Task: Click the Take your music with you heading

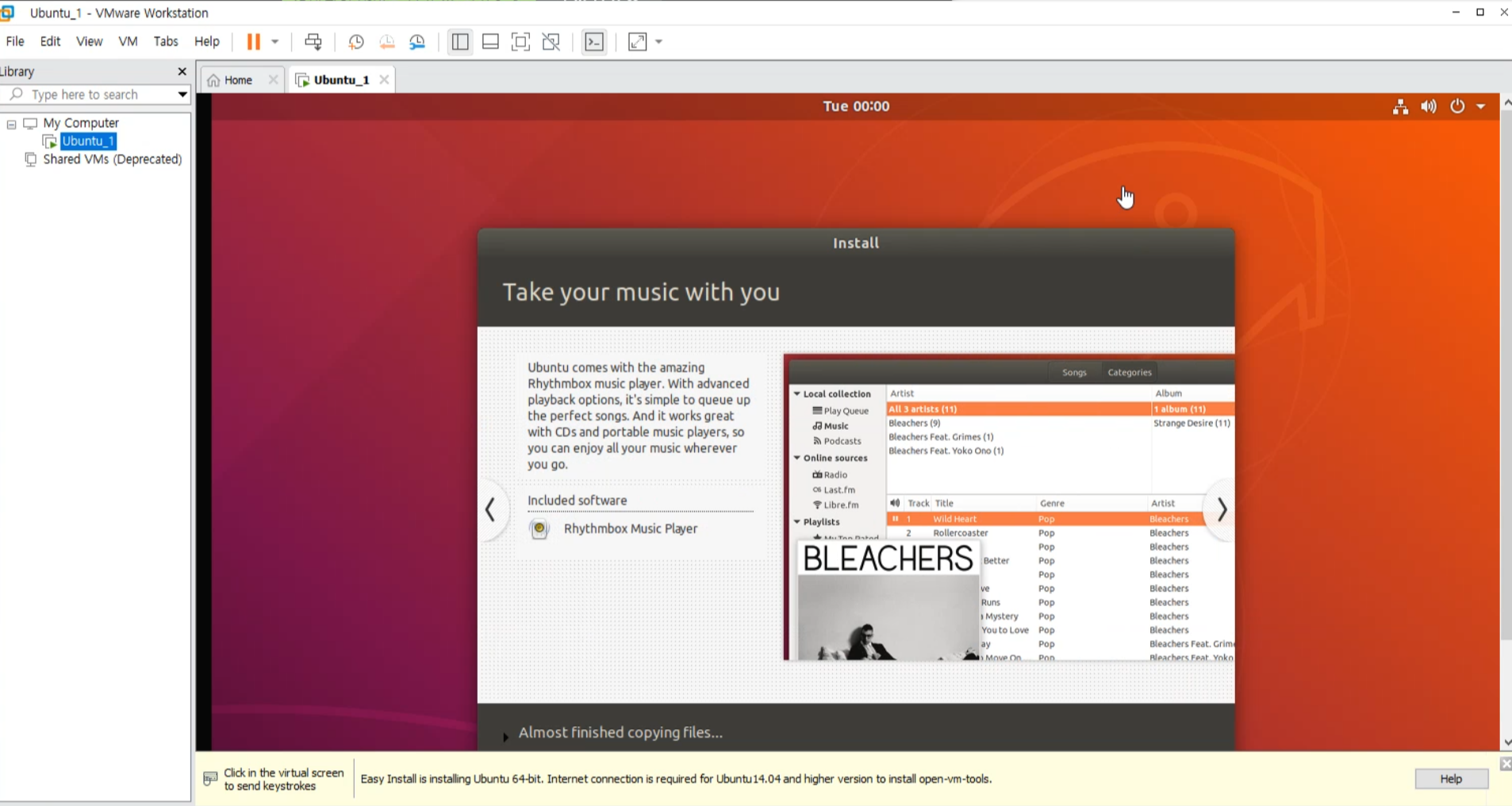Action: click(642, 293)
